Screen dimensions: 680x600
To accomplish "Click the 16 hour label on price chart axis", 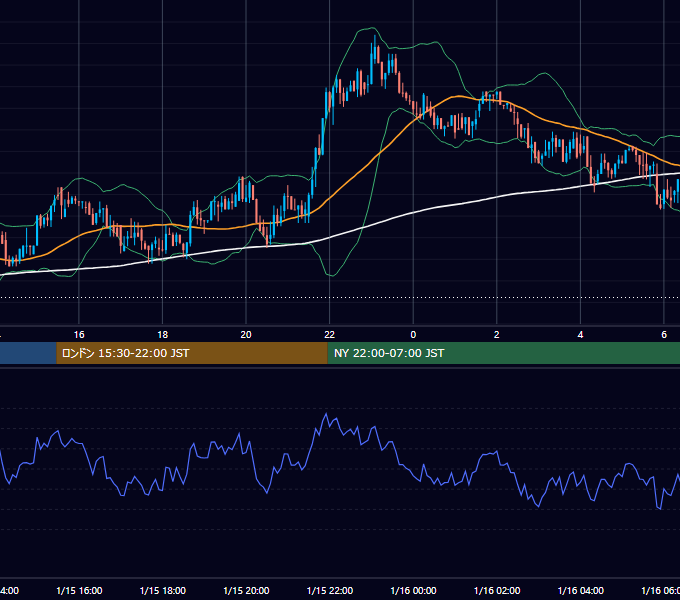I will click(x=79, y=335).
